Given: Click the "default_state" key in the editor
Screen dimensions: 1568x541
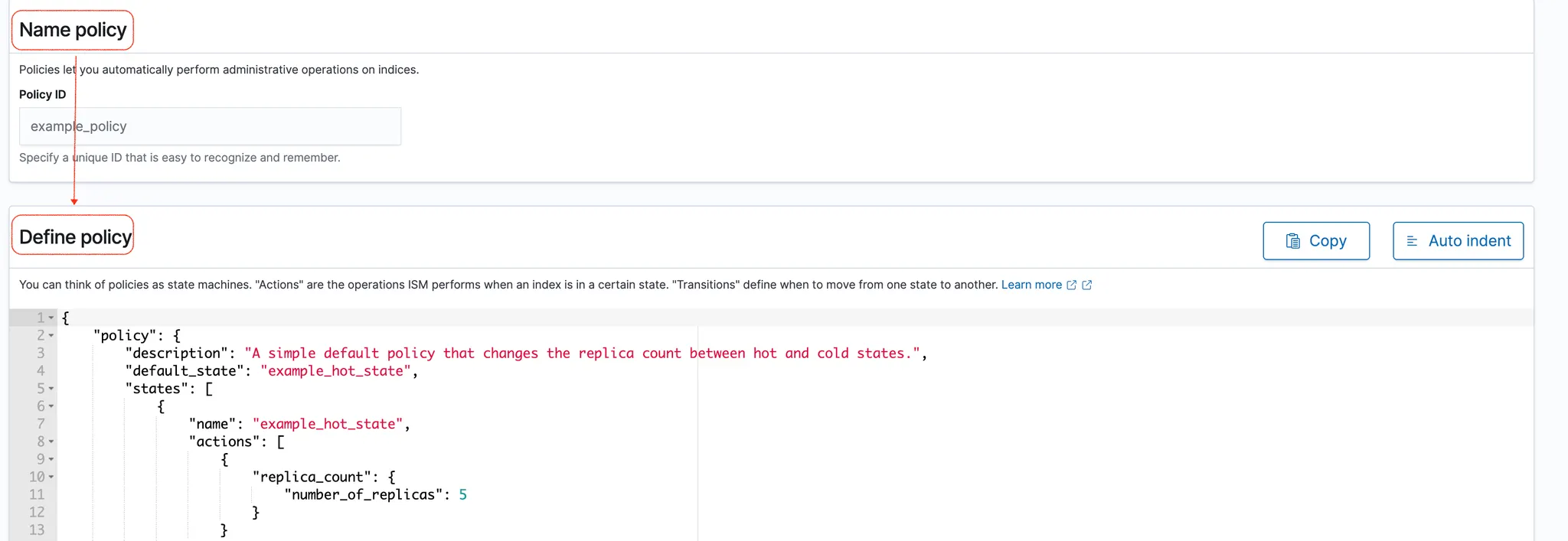Looking at the screenshot, I should (184, 371).
